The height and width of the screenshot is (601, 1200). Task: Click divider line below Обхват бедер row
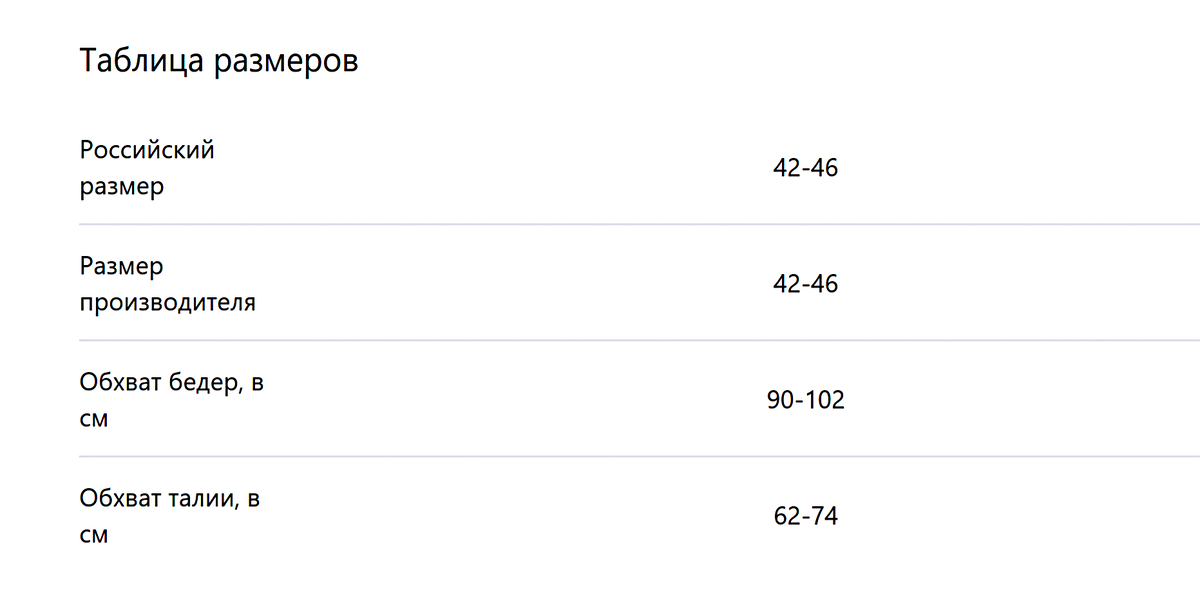point(640,456)
